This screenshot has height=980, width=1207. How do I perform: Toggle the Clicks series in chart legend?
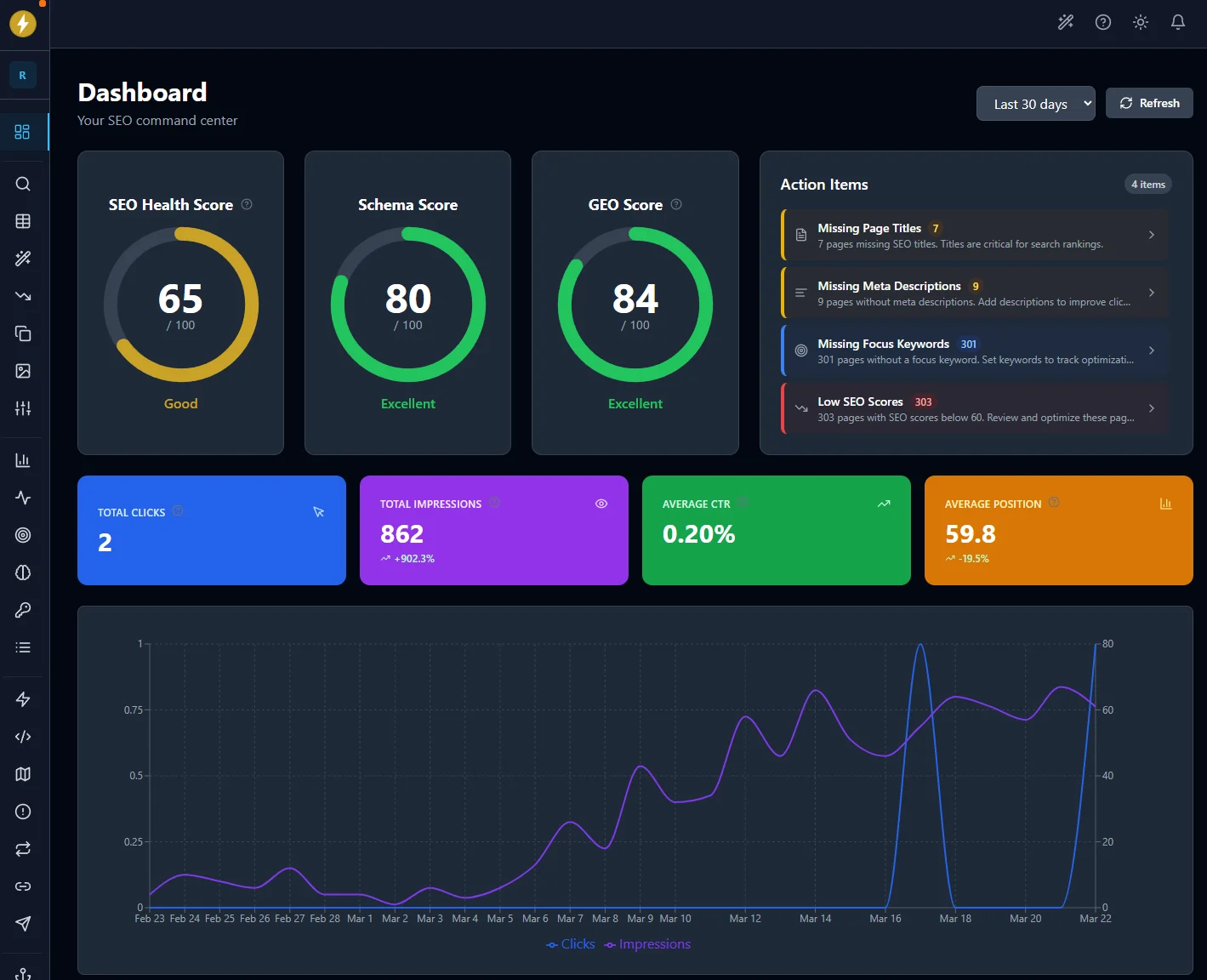[x=570, y=943]
